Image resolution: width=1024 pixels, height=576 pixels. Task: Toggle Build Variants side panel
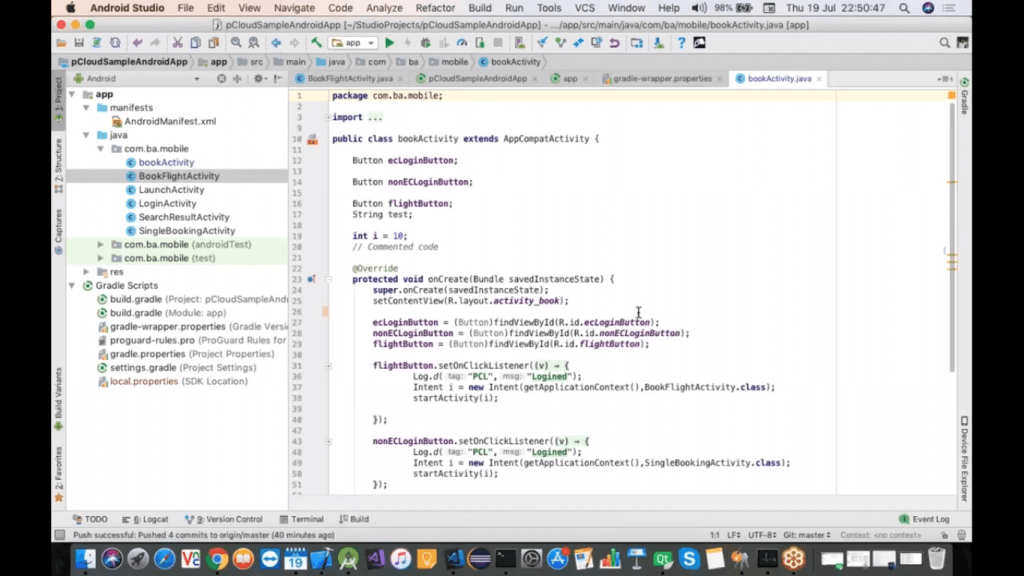[x=58, y=393]
